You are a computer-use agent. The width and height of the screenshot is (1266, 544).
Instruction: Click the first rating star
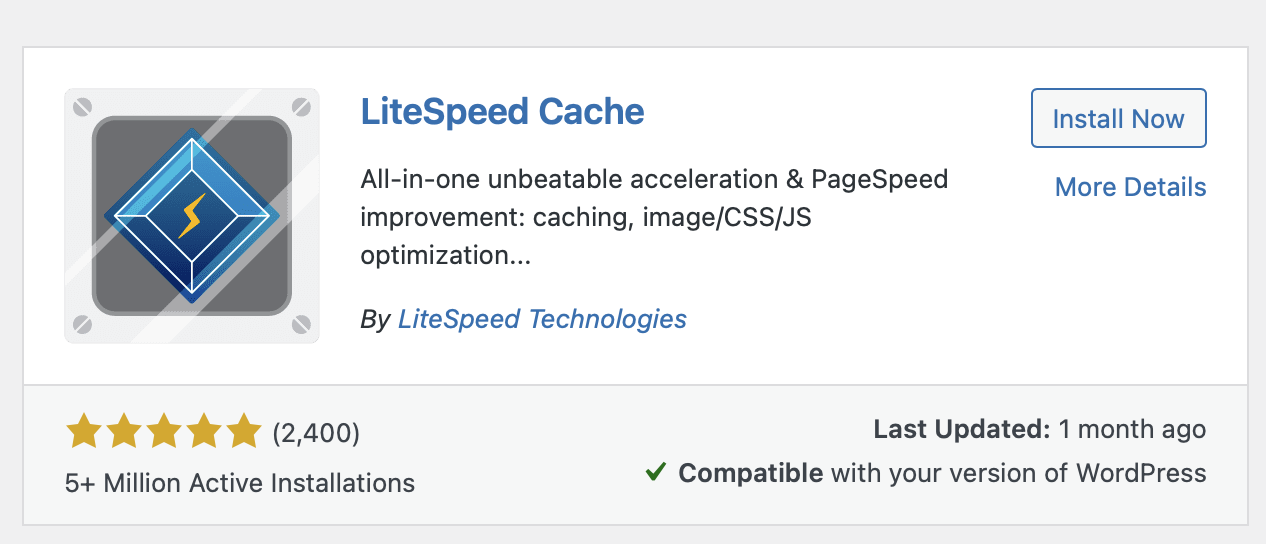pos(83,433)
